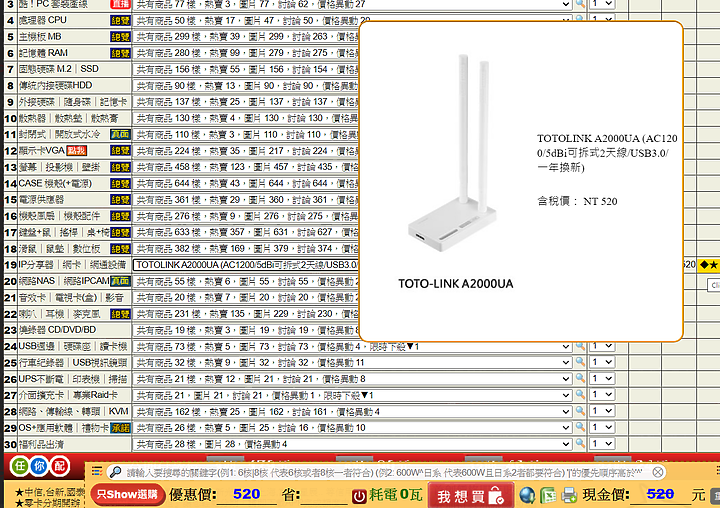Click the magnifier icon in 行車紀錄器 row 25

pyautogui.click(x=580, y=361)
